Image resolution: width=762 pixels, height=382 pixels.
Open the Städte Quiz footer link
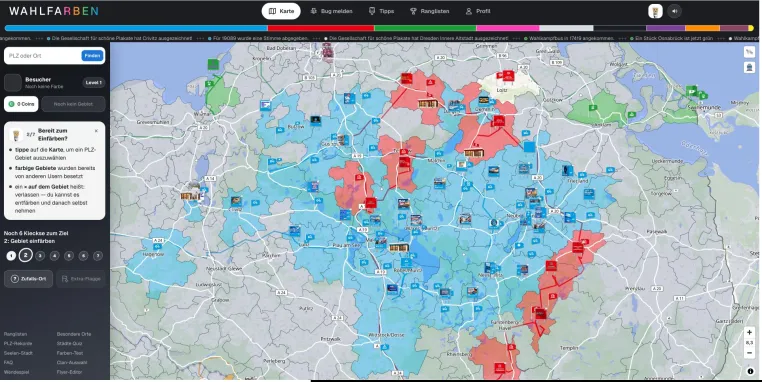(x=69, y=344)
